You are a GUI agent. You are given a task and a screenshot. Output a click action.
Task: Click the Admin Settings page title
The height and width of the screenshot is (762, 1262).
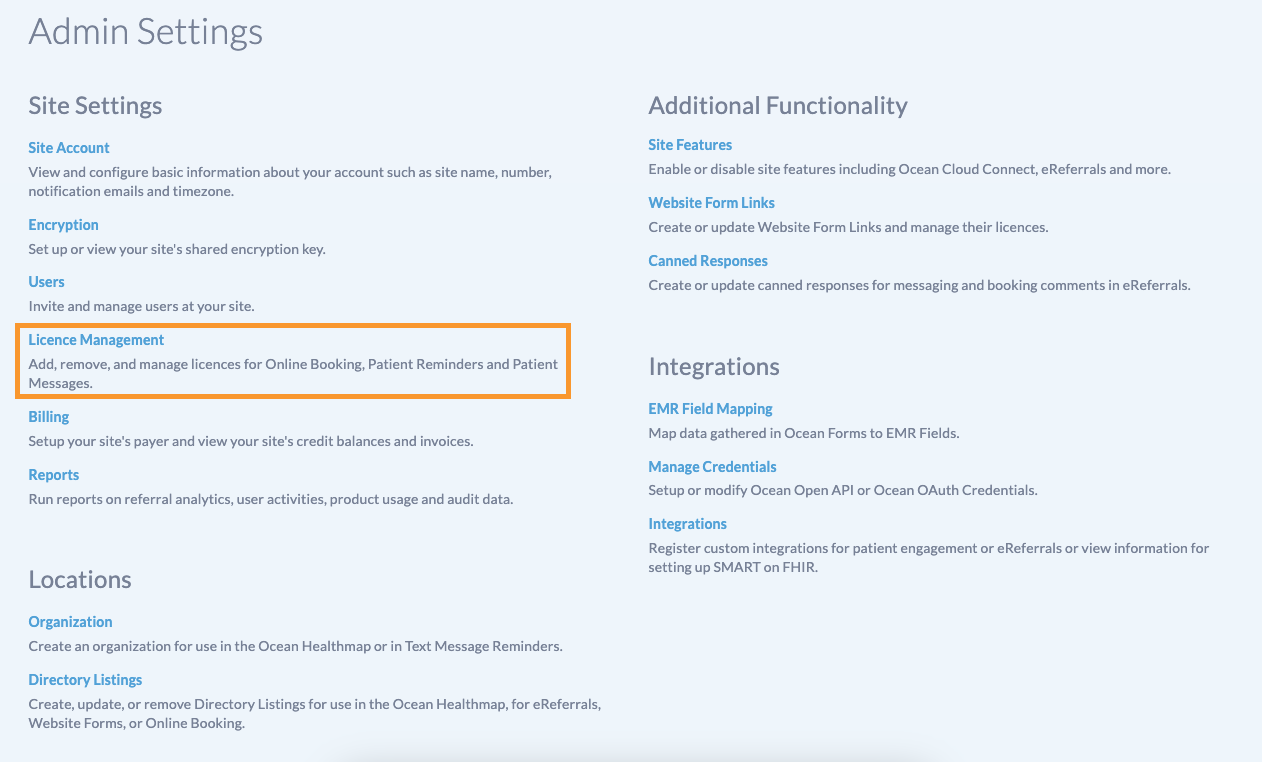click(x=146, y=31)
